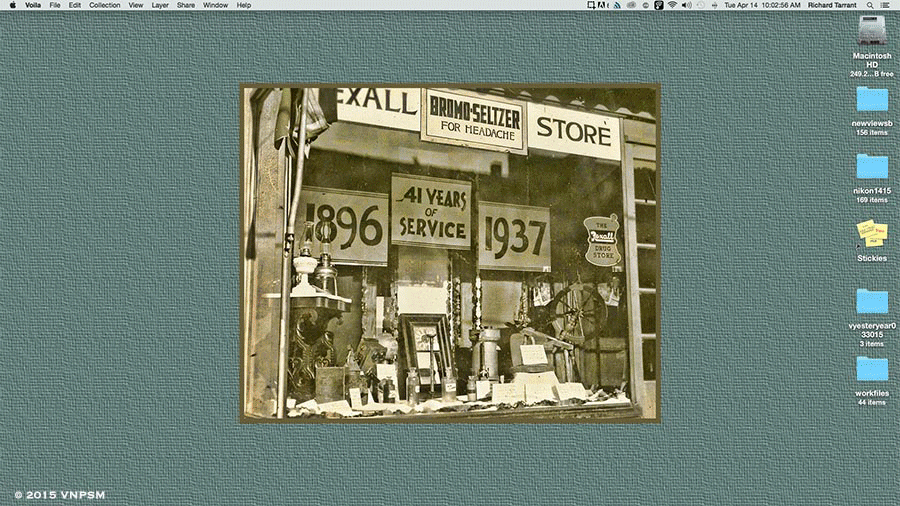Select the Macintosh HD drive icon
This screenshot has width=900, height=506.
click(872, 30)
